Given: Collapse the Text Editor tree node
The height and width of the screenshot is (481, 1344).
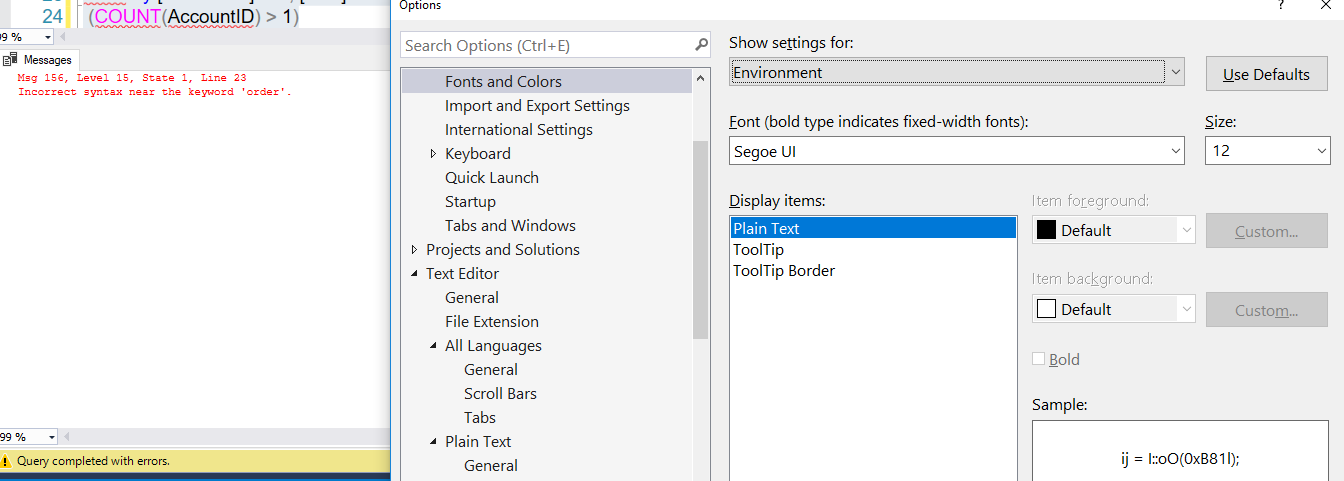Looking at the screenshot, I should click(414, 274).
